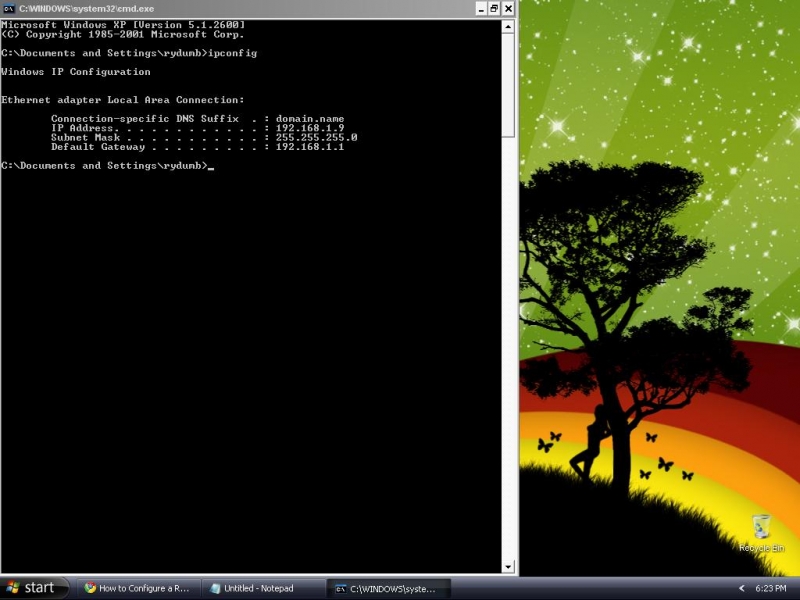Close the command prompt window

[509, 8]
